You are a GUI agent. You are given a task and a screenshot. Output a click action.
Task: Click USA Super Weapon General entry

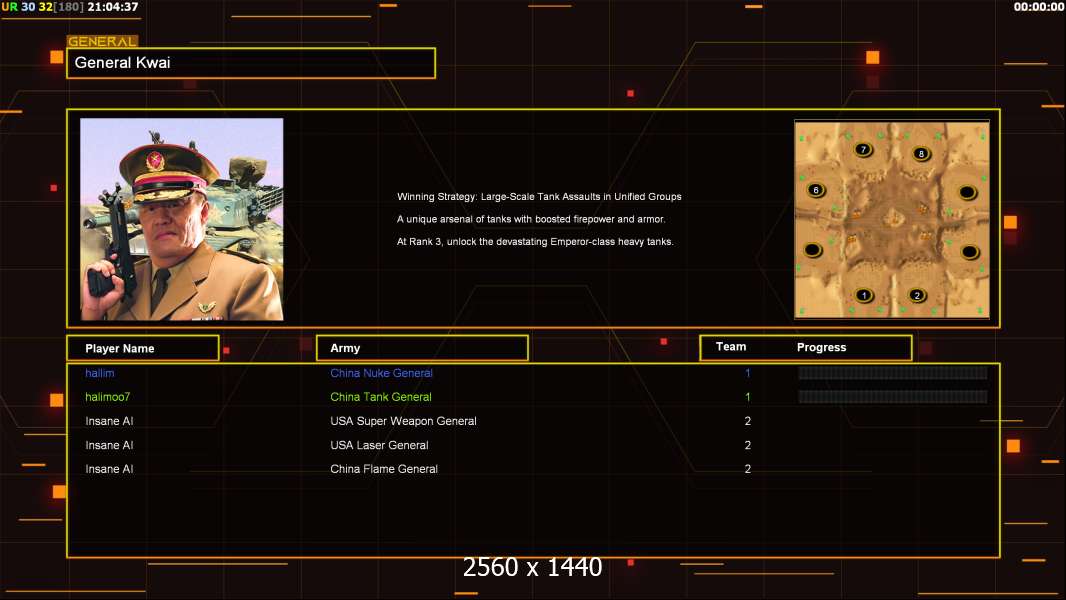tap(403, 421)
